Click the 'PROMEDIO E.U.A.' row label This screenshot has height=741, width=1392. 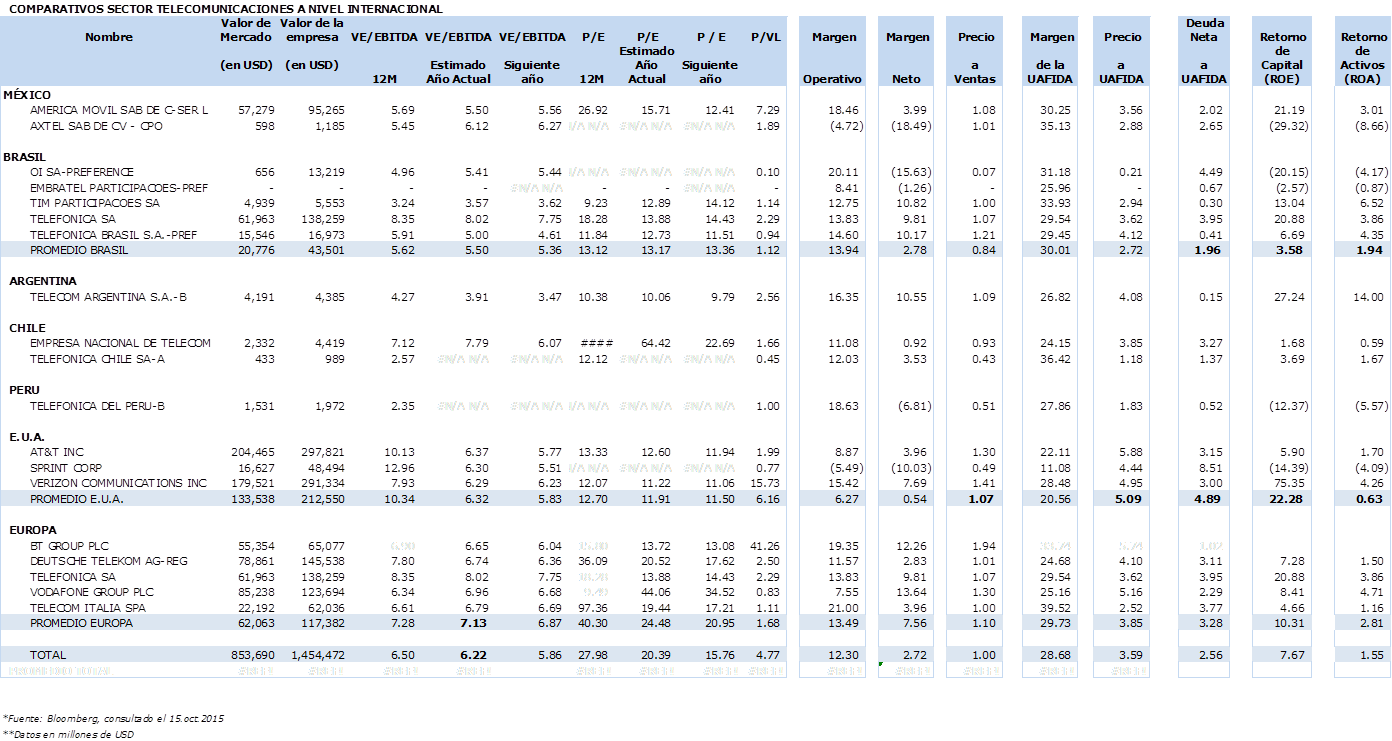[x=77, y=499]
